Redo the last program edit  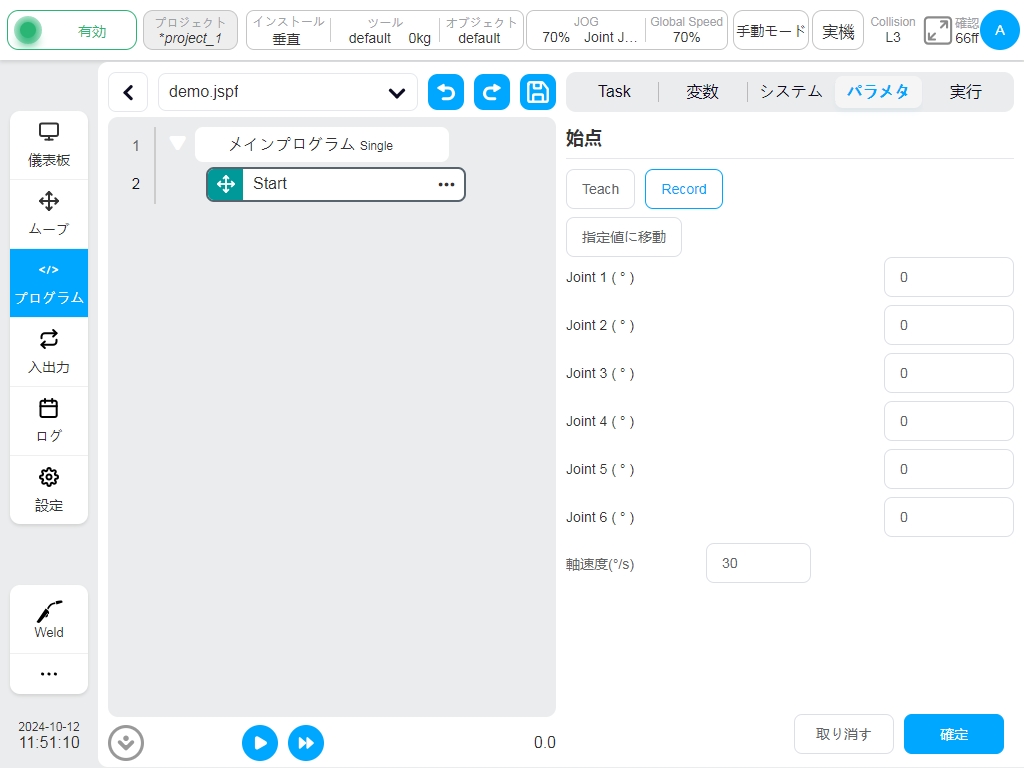492,92
